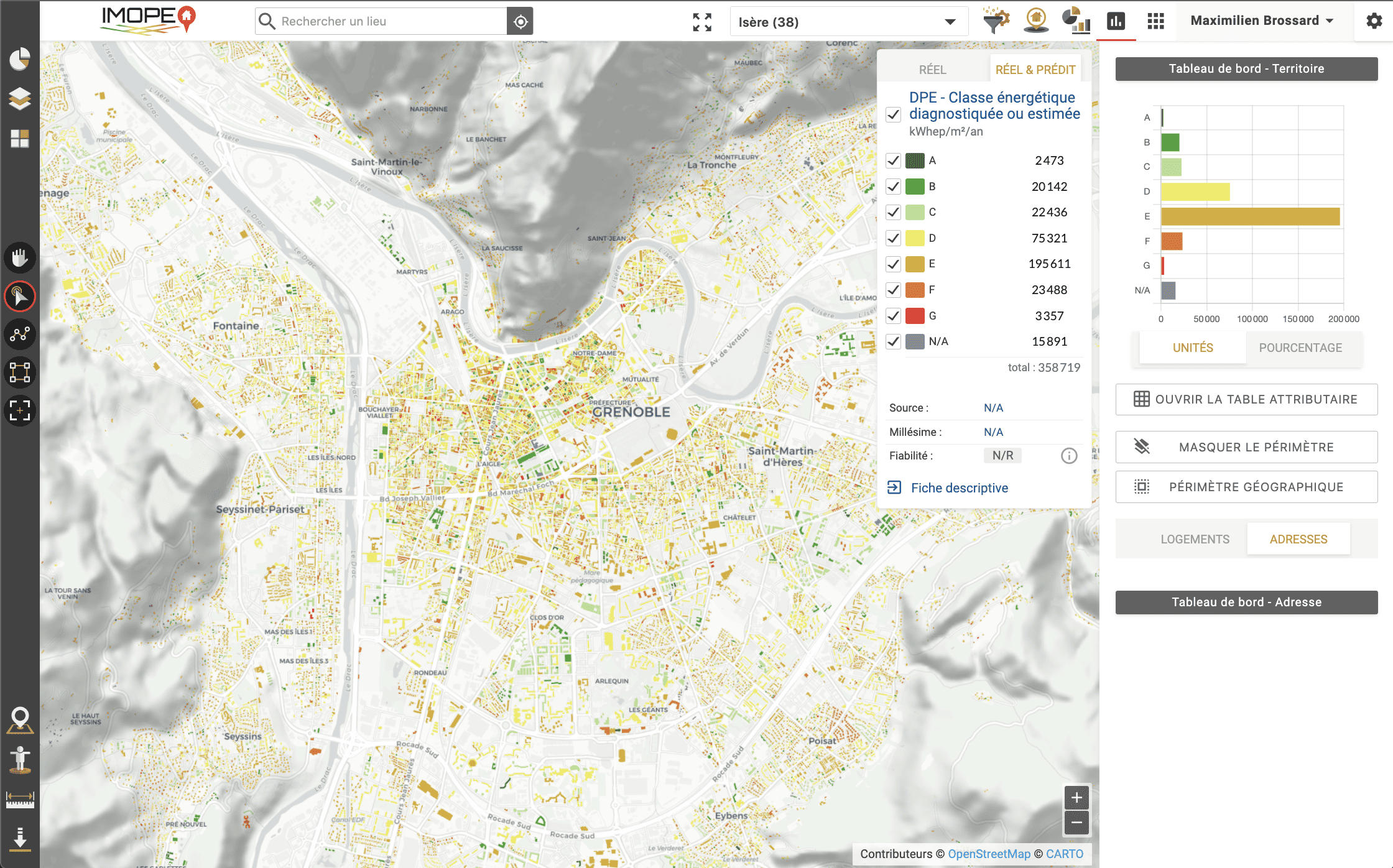Toggle the class G checkbox
This screenshot has height=868, width=1393.
893,316
